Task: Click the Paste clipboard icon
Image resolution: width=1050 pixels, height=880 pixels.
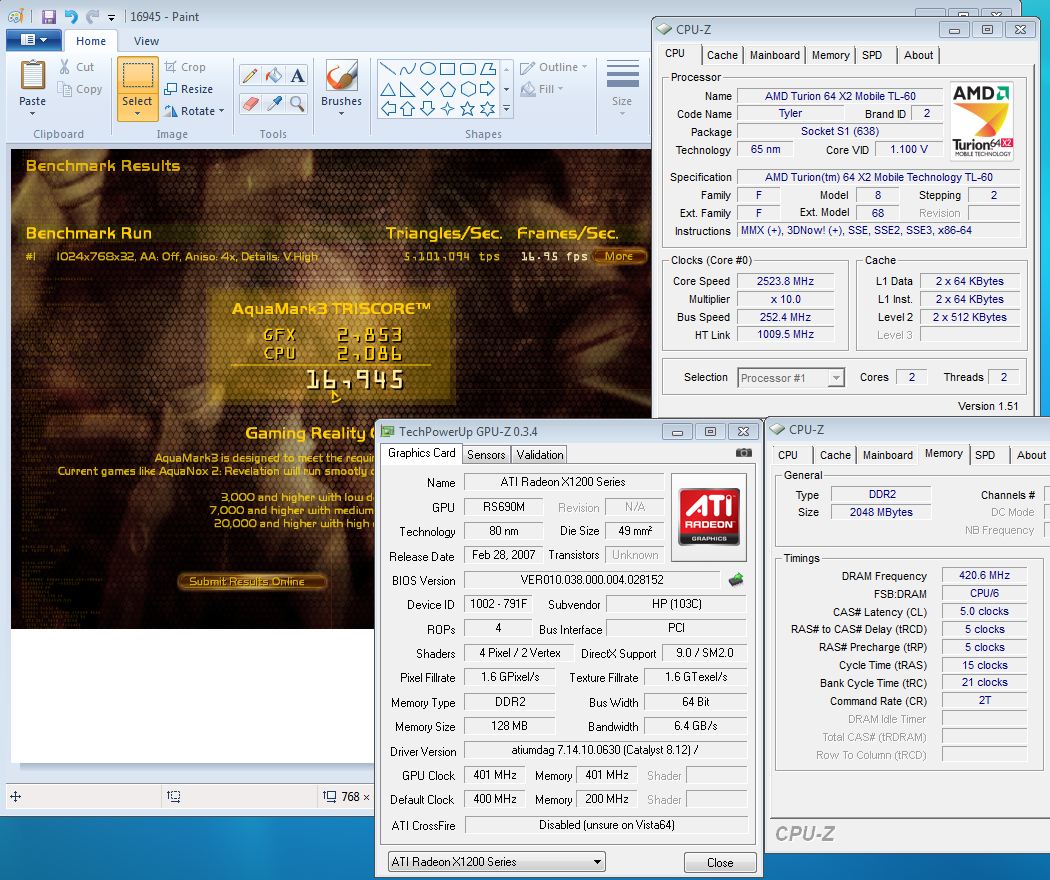Action: pos(32,75)
